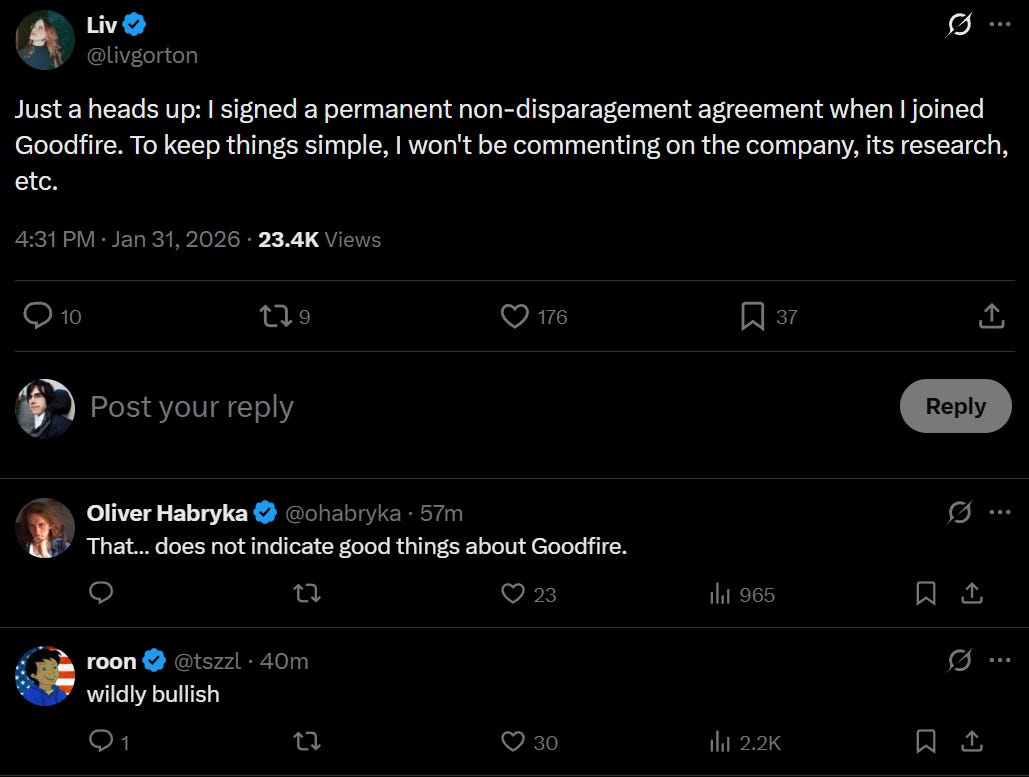The image size is (1029, 777).
Task: Open Grok icon on Liv's post
Action: click(x=958, y=26)
